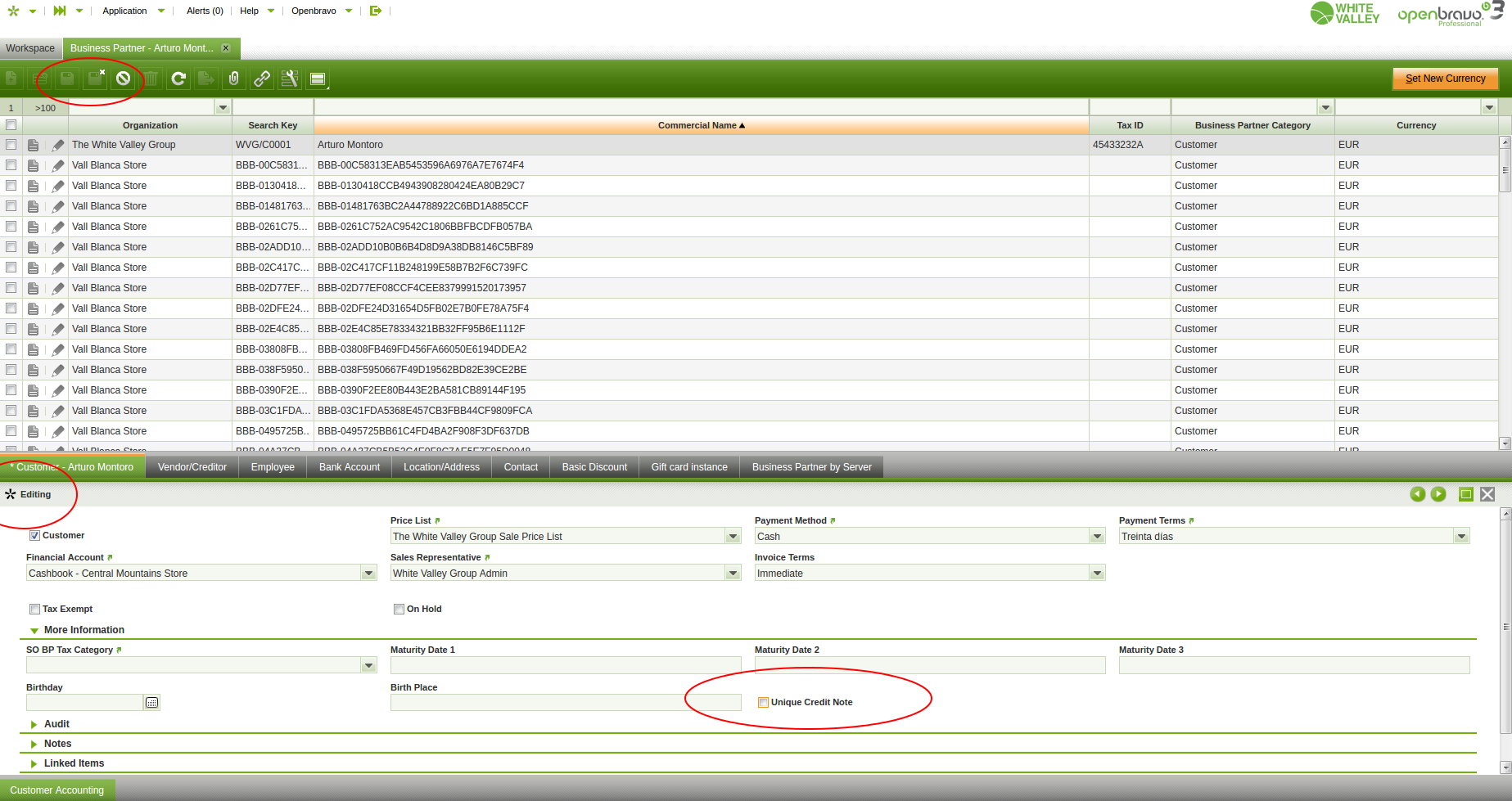Open the Birthday calendar picker icon
The image size is (1512, 801).
click(151, 703)
